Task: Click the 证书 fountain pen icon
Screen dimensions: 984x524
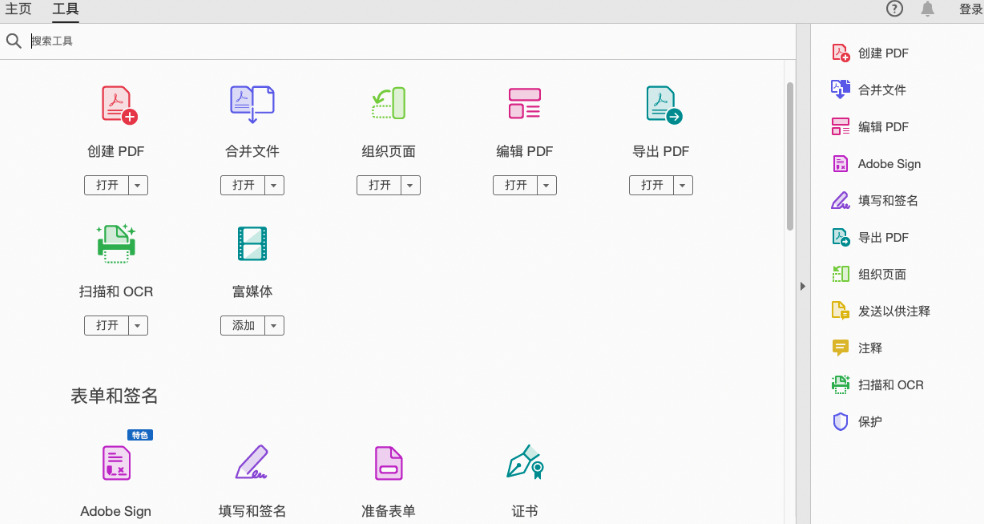Action: coord(525,462)
